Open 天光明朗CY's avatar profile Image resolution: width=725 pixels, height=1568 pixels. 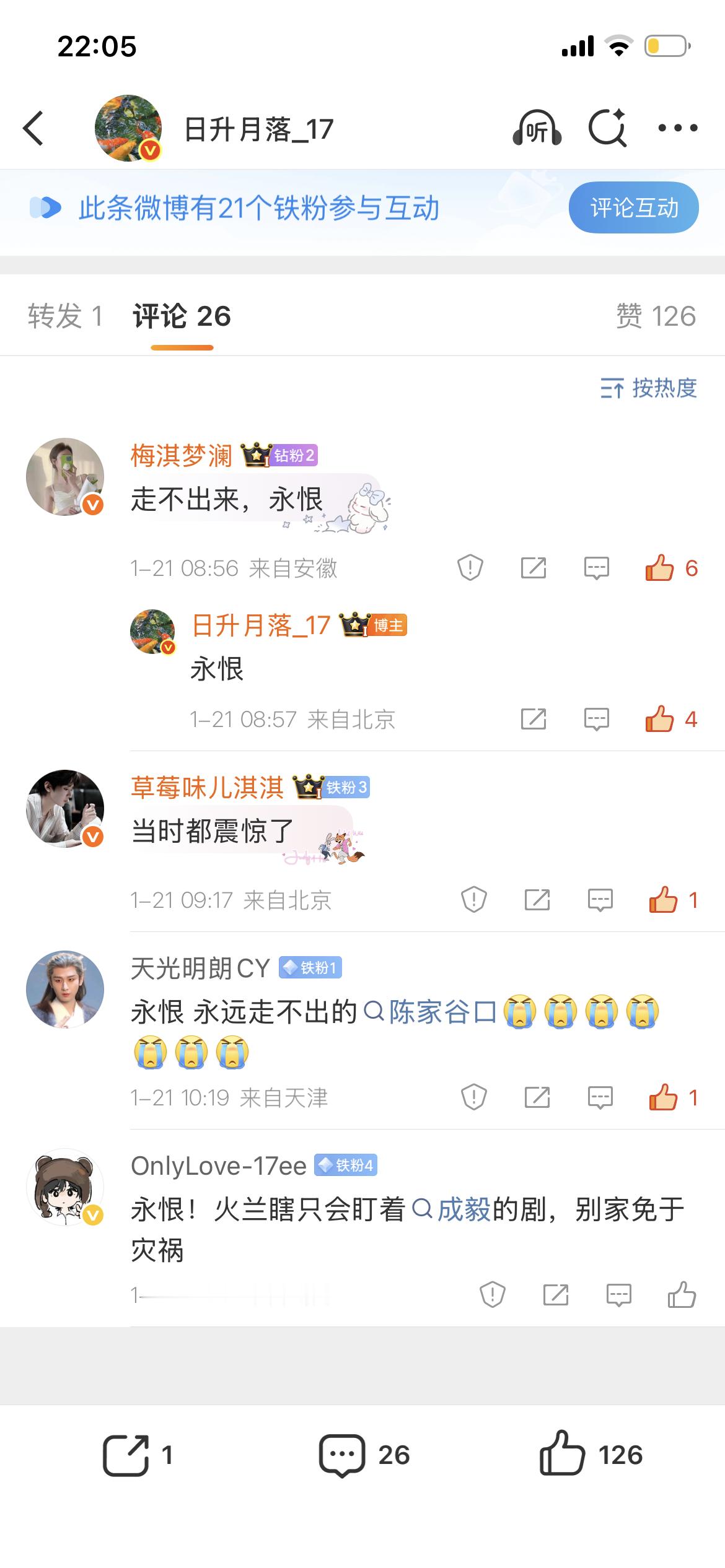65,989
